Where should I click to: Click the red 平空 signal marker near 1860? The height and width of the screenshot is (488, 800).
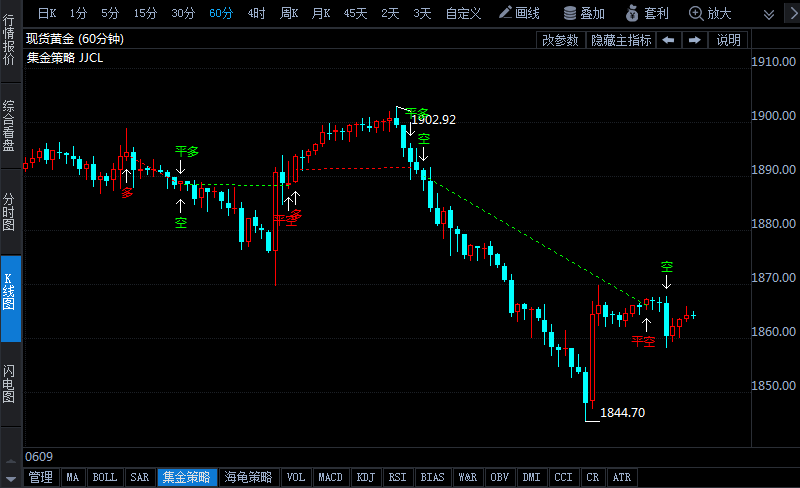click(643, 341)
